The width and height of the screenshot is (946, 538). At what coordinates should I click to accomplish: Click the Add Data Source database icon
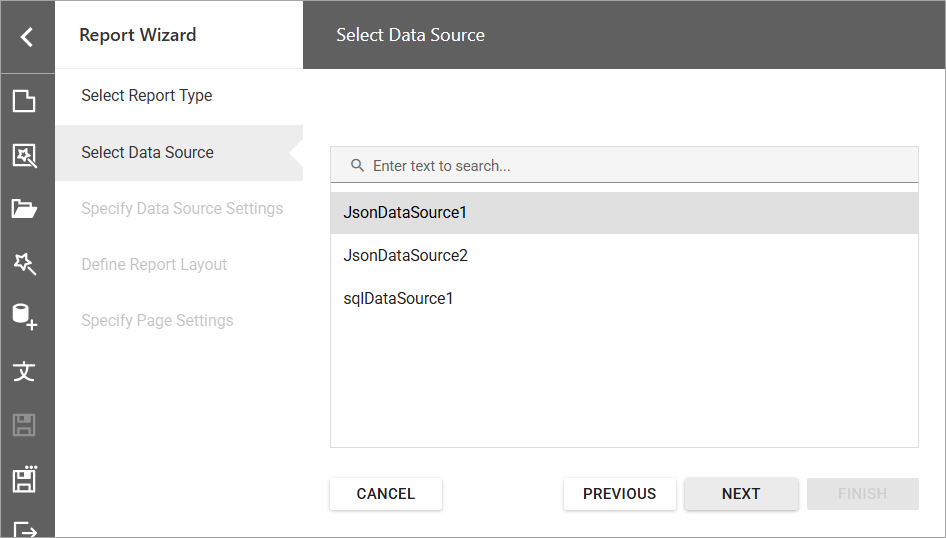25,317
